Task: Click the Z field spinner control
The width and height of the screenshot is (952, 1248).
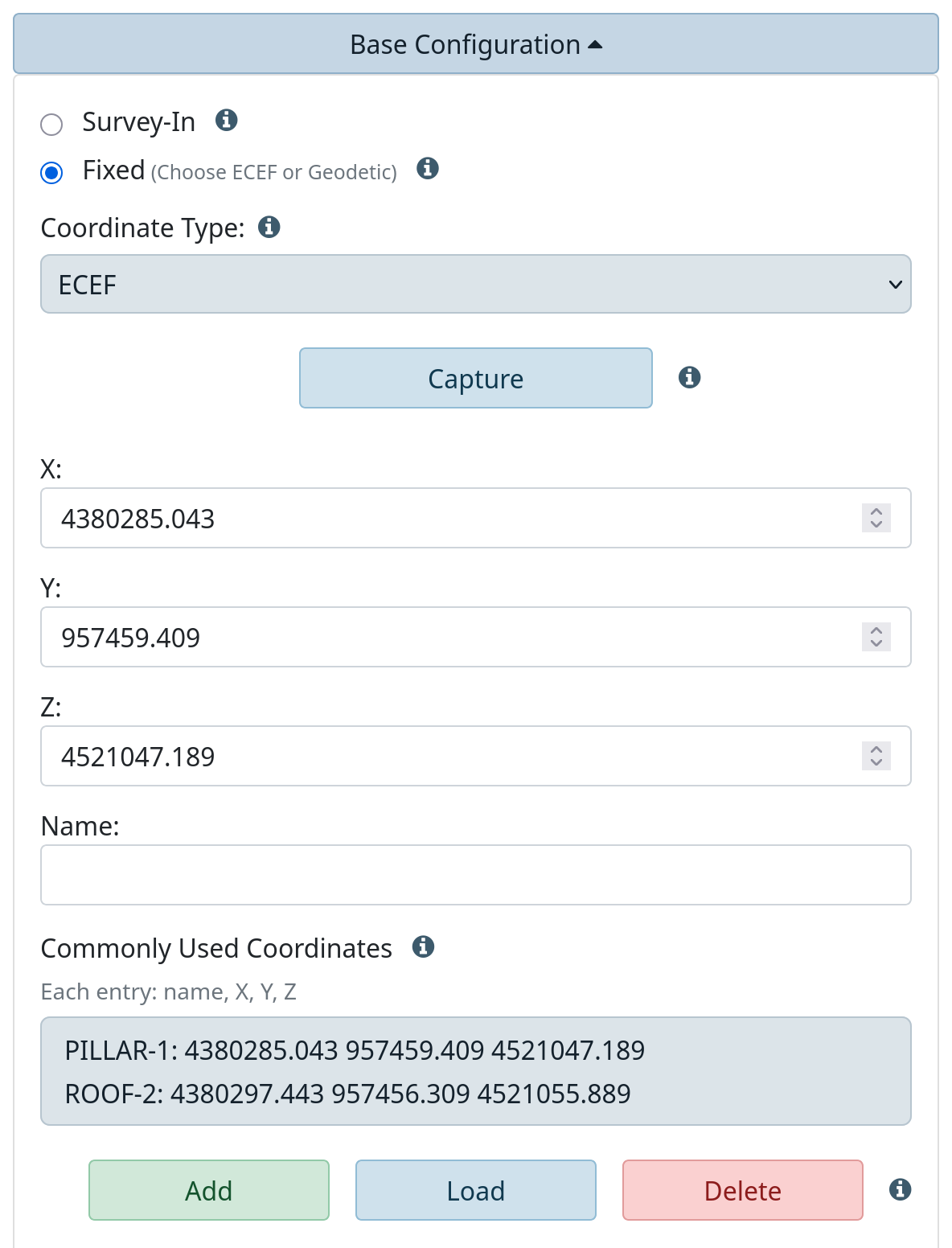Action: tap(876, 756)
